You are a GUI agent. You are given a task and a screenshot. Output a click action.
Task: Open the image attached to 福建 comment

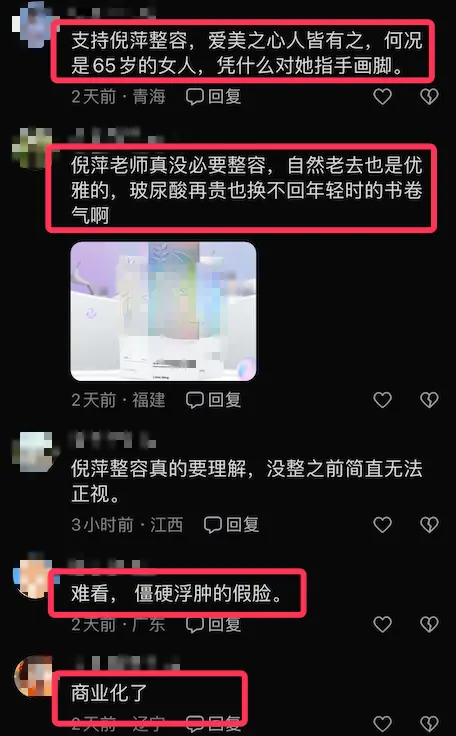(x=163, y=311)
